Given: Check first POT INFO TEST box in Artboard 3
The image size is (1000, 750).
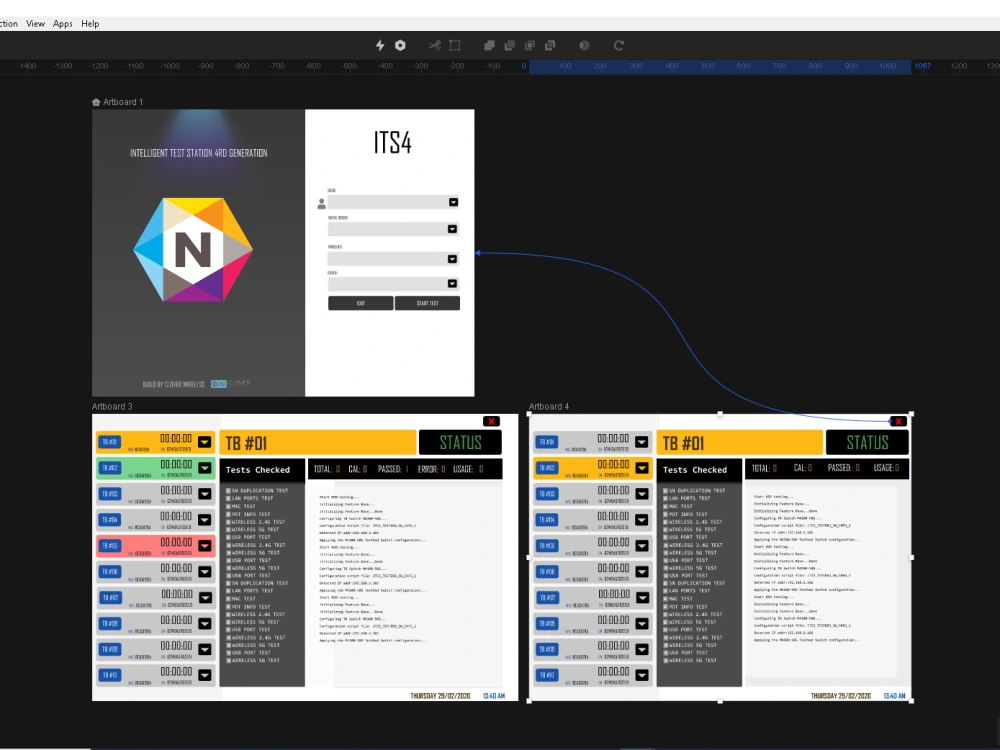Looking at the screenshot, I should click(228, 514).
